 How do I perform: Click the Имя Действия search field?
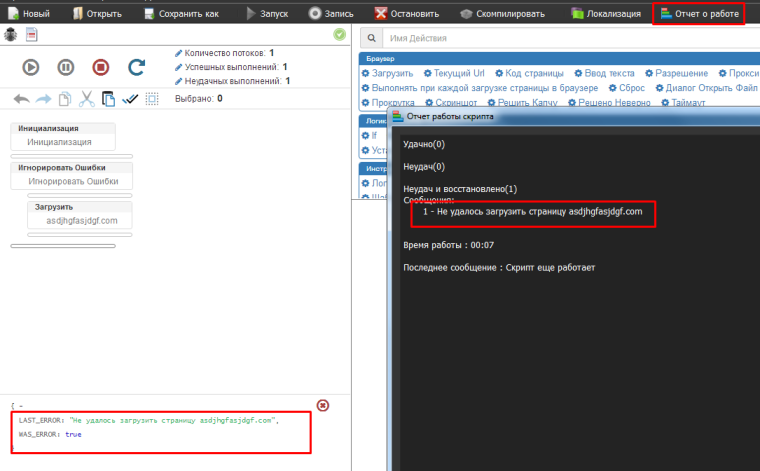pos(560,38)
